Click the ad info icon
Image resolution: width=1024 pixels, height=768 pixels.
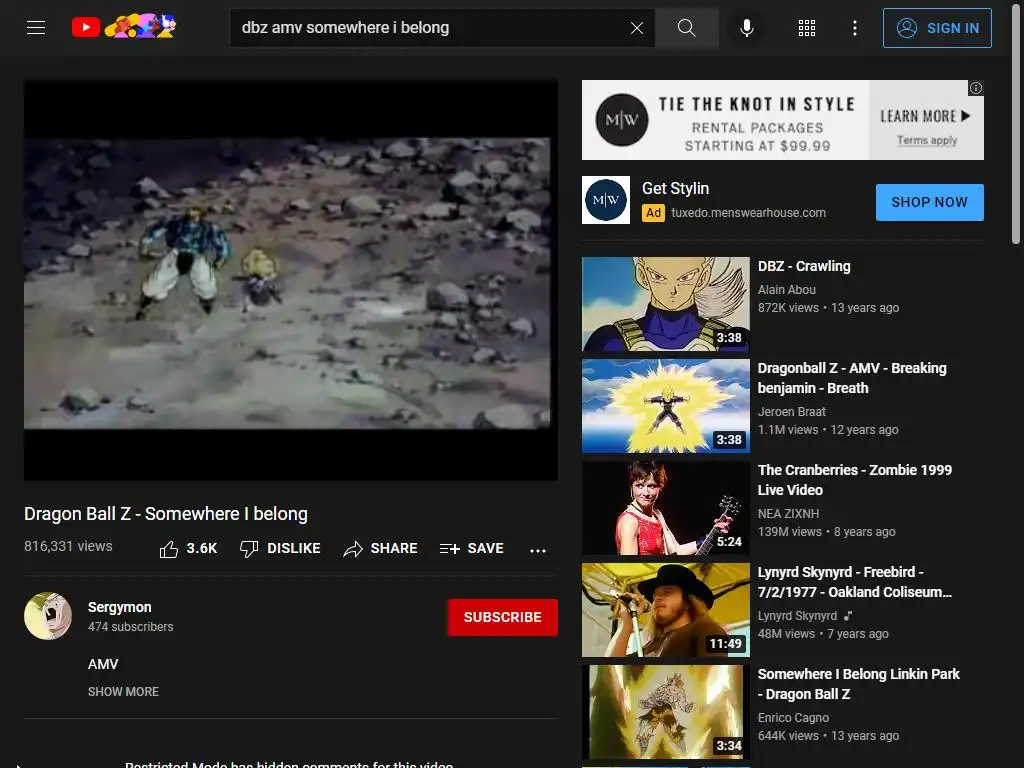click(976, 88)
